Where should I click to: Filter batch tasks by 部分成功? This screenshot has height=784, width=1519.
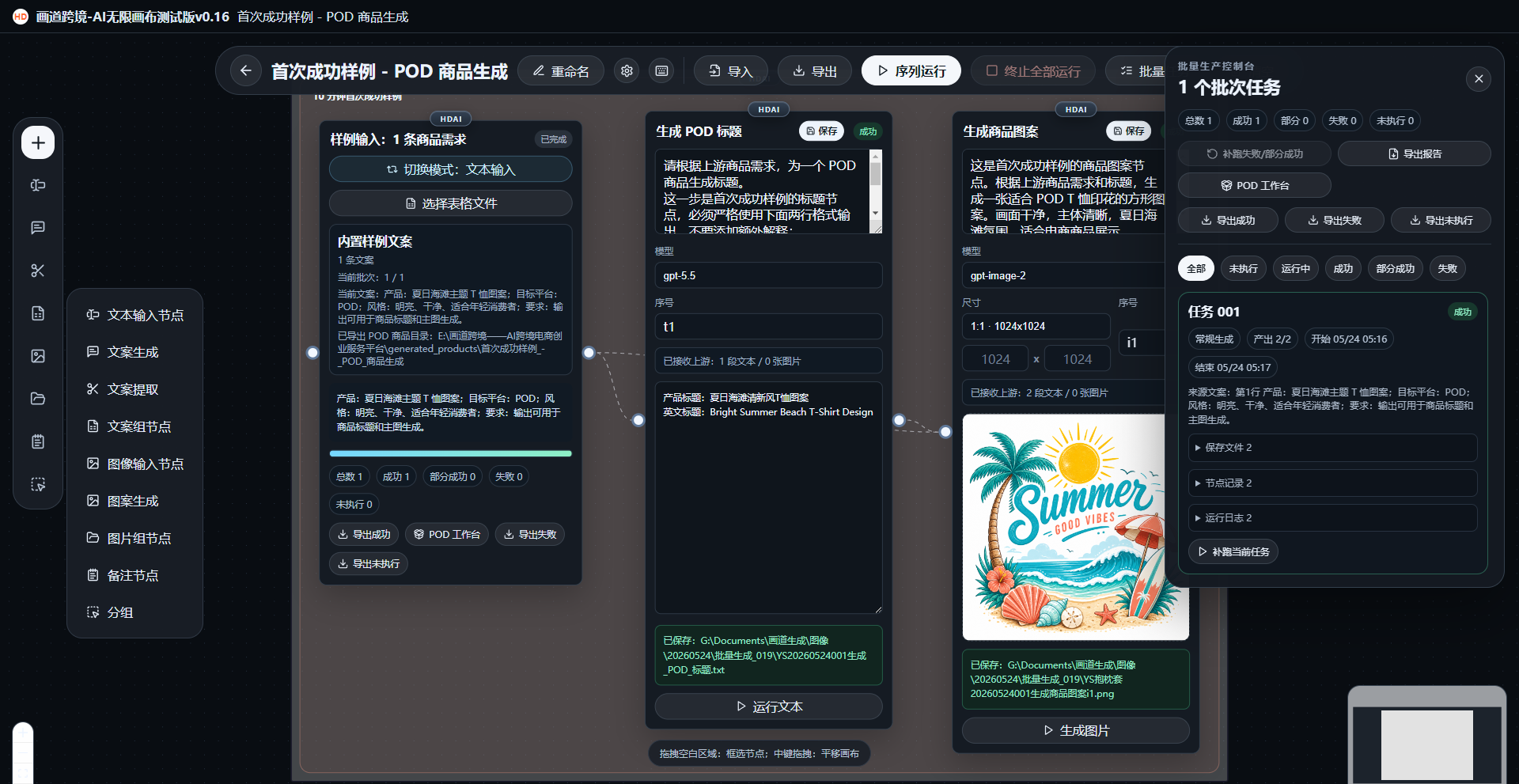pos(1395,269)
